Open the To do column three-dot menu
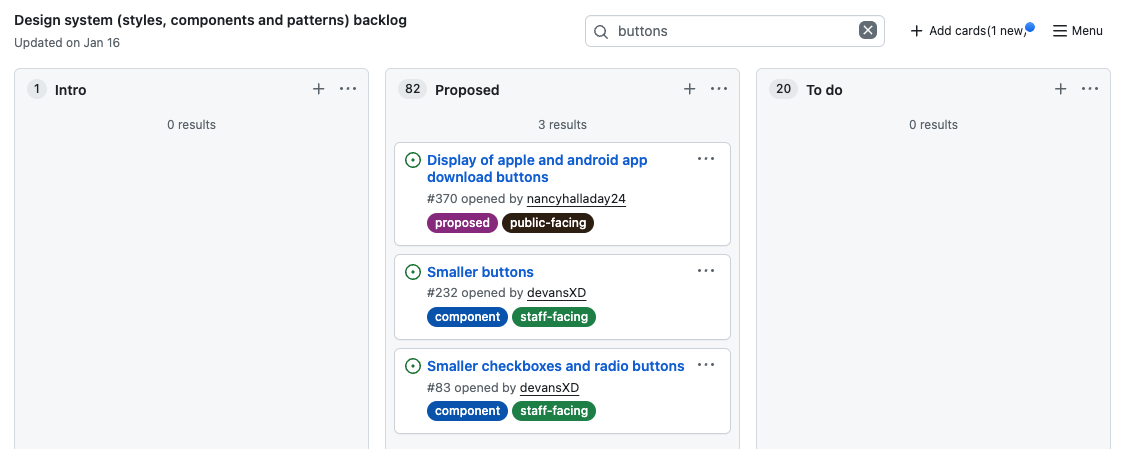 1090,89
